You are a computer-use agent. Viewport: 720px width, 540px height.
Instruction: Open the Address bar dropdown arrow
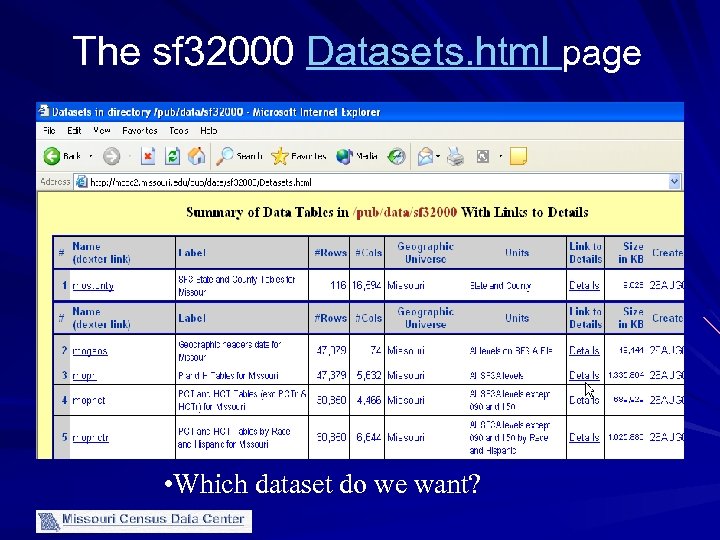click(674, 182)
